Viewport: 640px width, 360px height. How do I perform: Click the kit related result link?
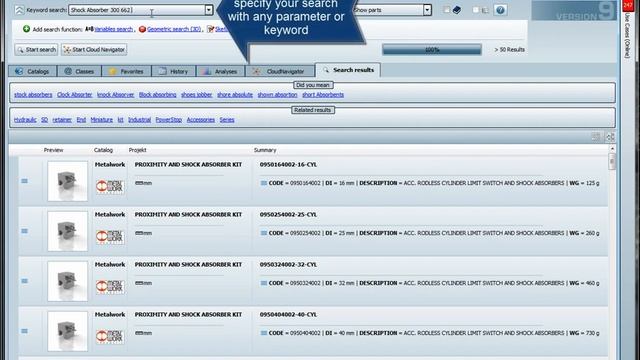click(120, 120)
